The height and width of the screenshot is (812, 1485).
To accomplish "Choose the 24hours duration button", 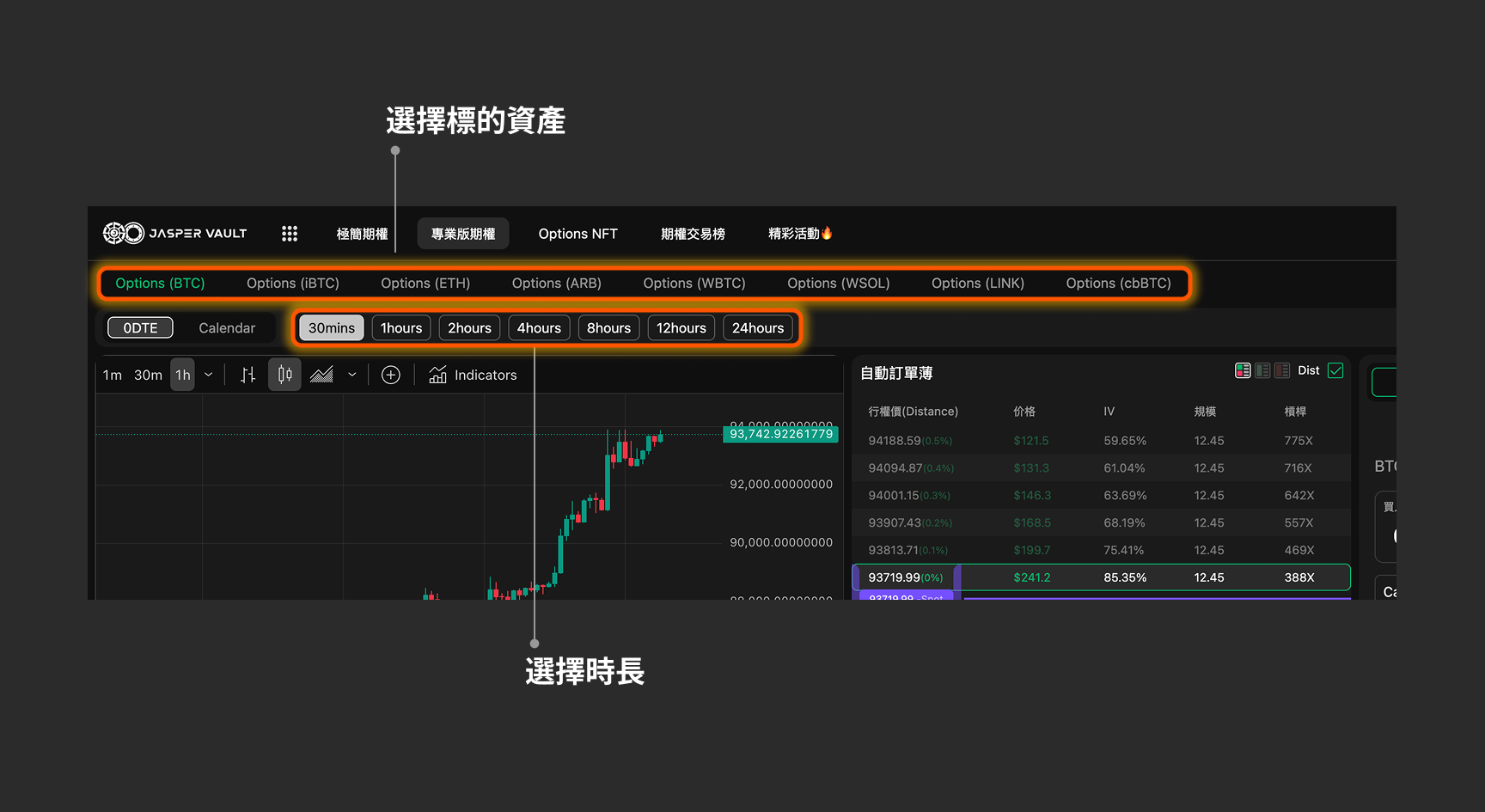I will [x=757, y=328].
